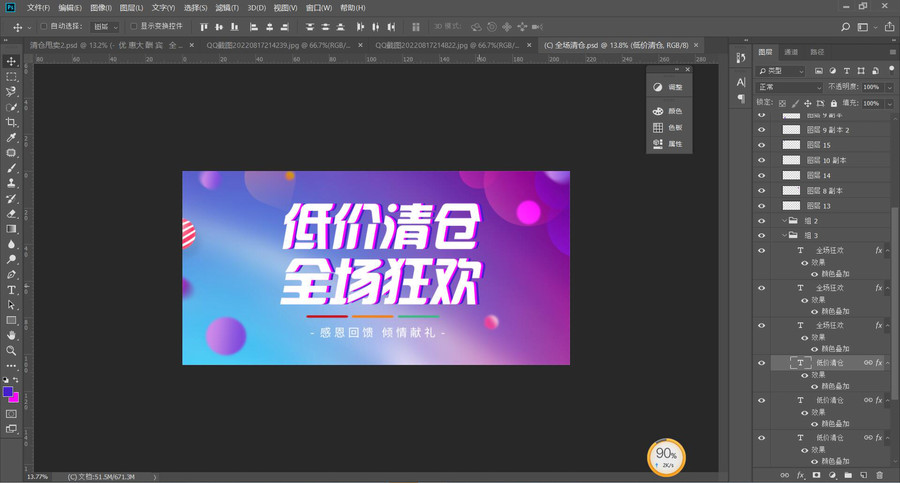Collapse effects of selected 低价清仓 layer
900x483 pixels.
(887, 363)
